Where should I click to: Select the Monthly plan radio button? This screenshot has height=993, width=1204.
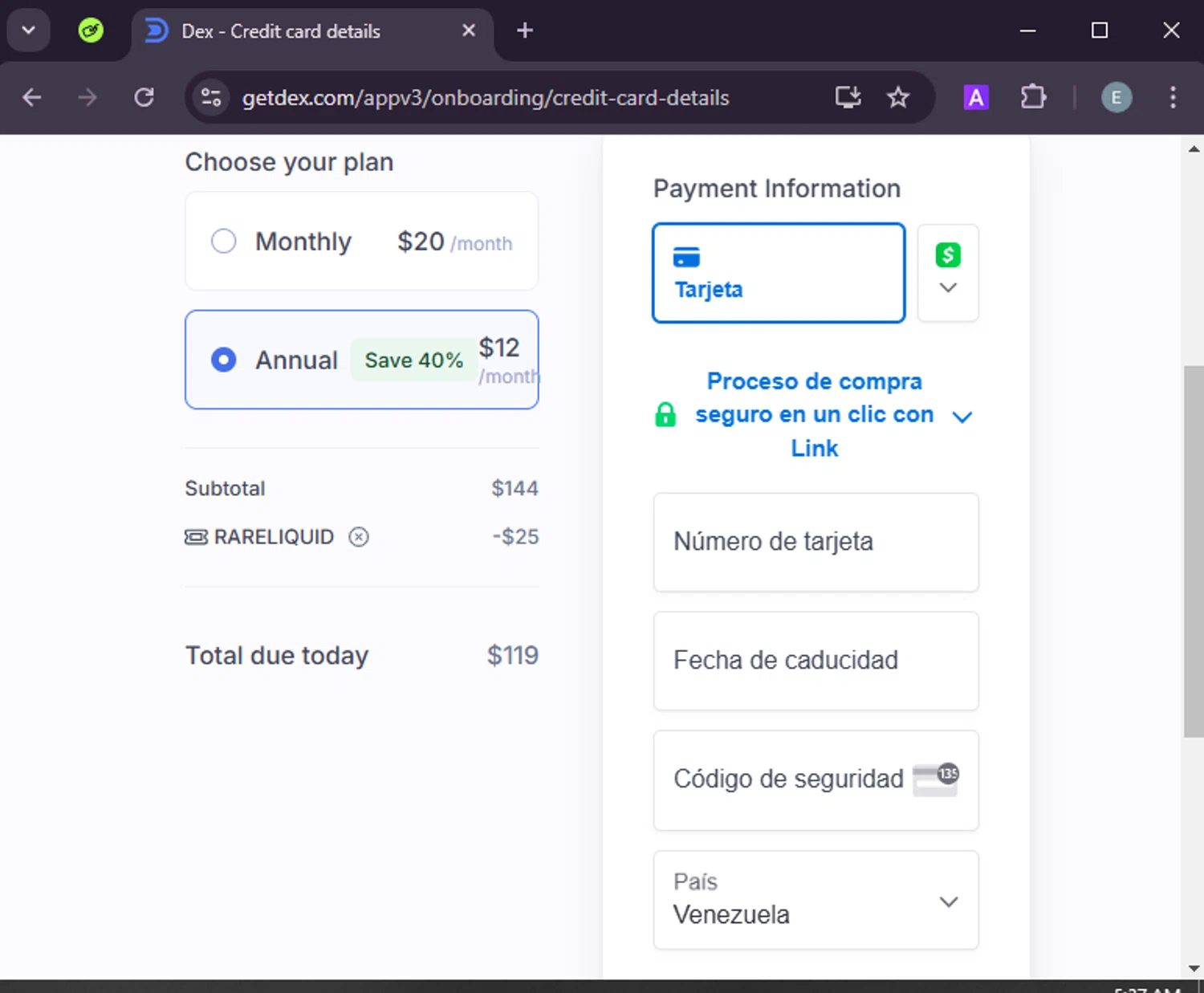(223, 241)
